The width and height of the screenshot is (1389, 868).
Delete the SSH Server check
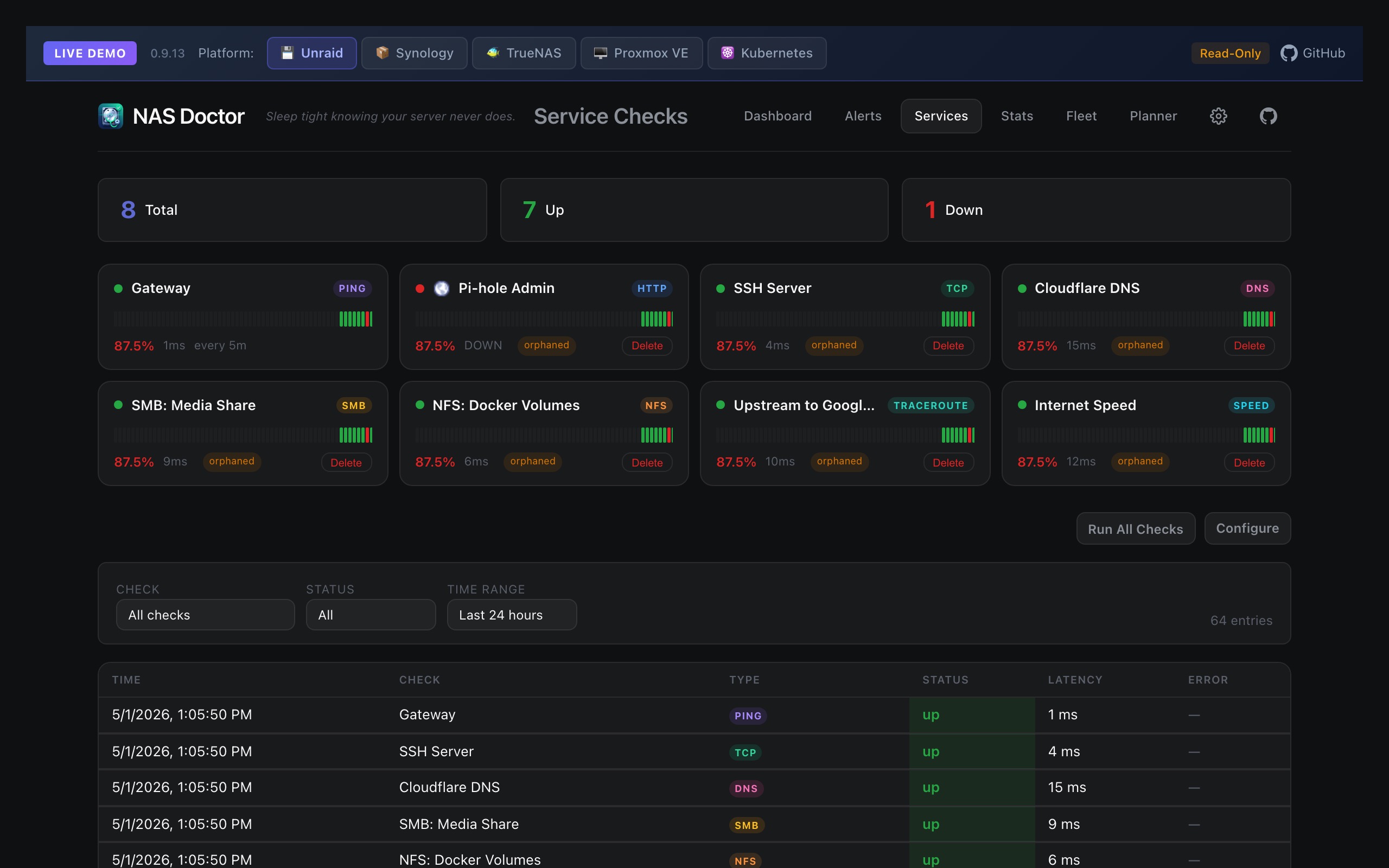(x=948, y=346)
